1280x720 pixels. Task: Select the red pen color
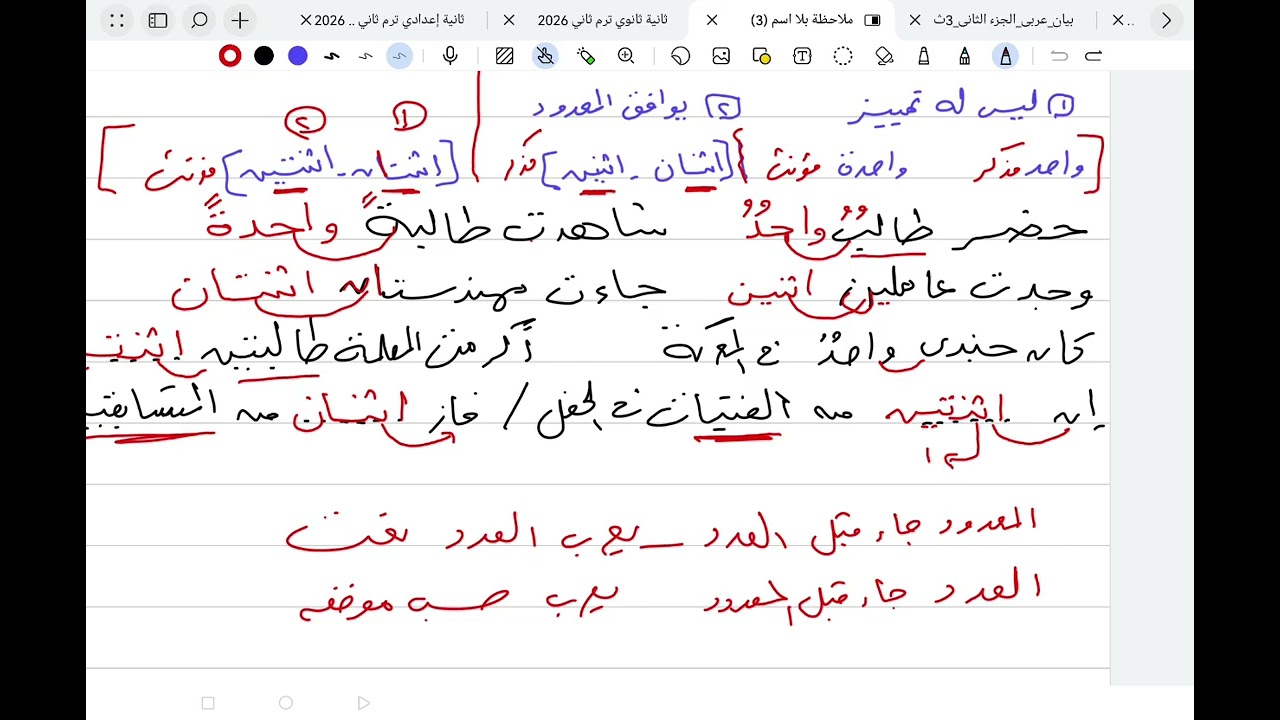point(230,56)
